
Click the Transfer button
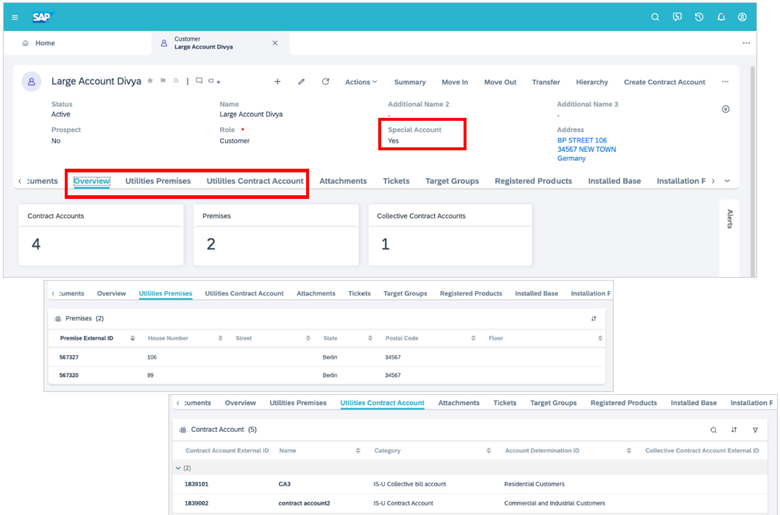tap(546, 82)
